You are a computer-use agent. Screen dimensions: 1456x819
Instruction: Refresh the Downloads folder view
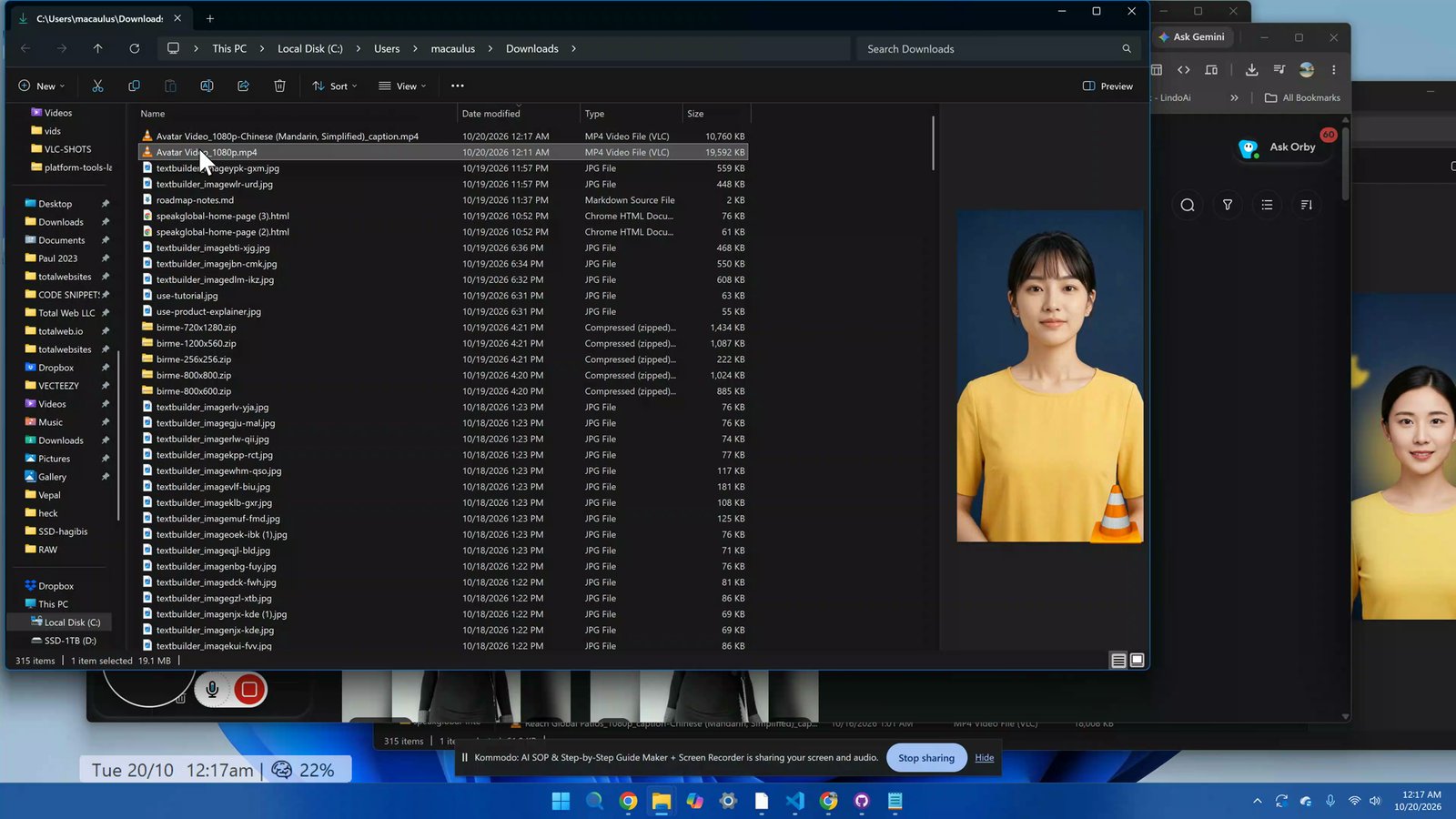click(135, 48)
